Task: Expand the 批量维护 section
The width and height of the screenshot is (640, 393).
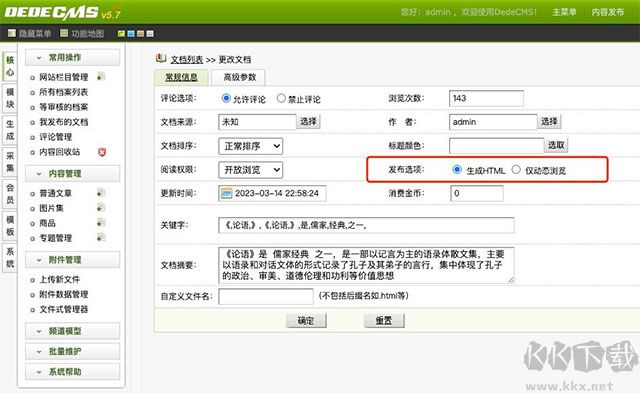Action: (x=73, y=351)
